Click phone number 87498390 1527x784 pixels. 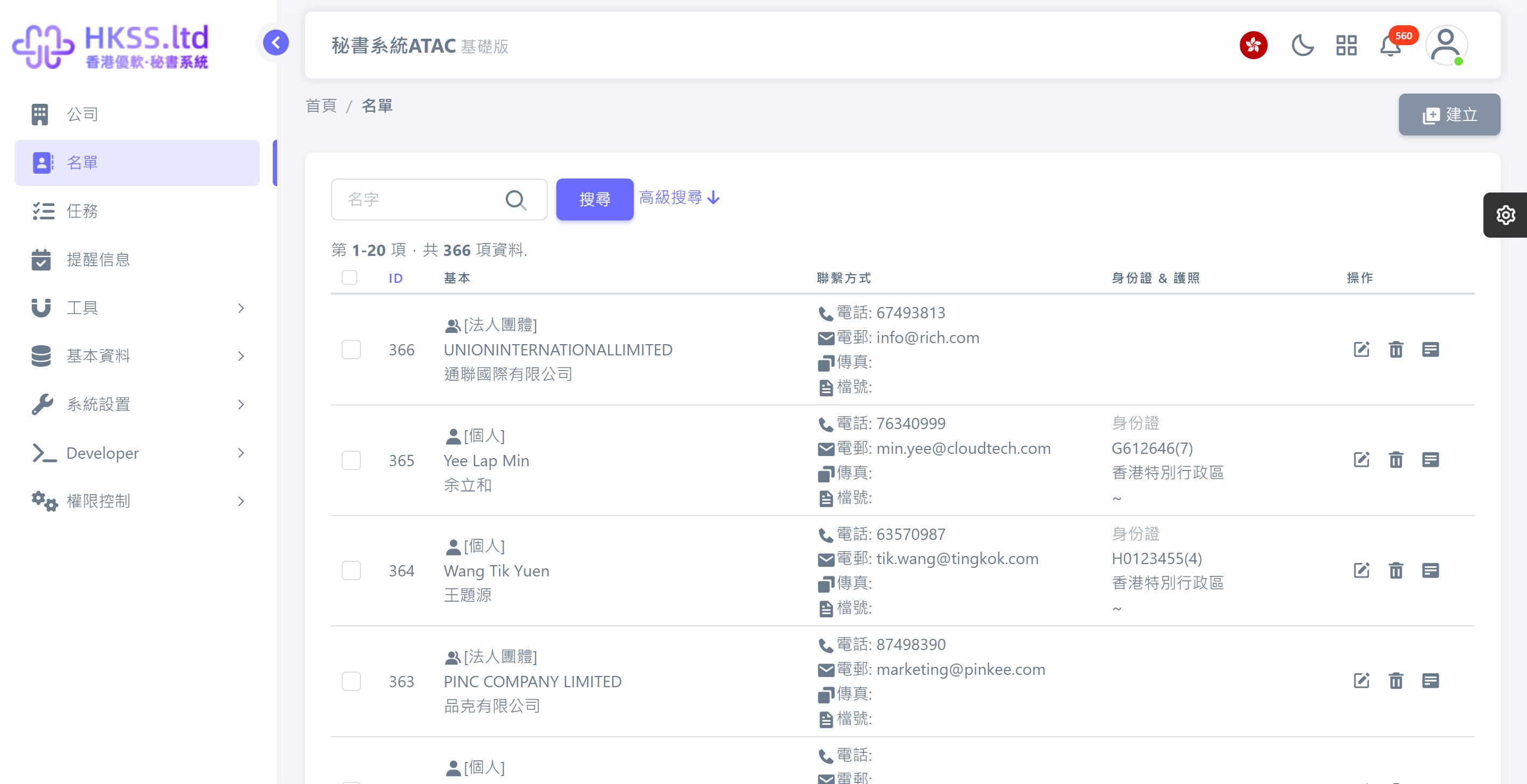(910, 645)
